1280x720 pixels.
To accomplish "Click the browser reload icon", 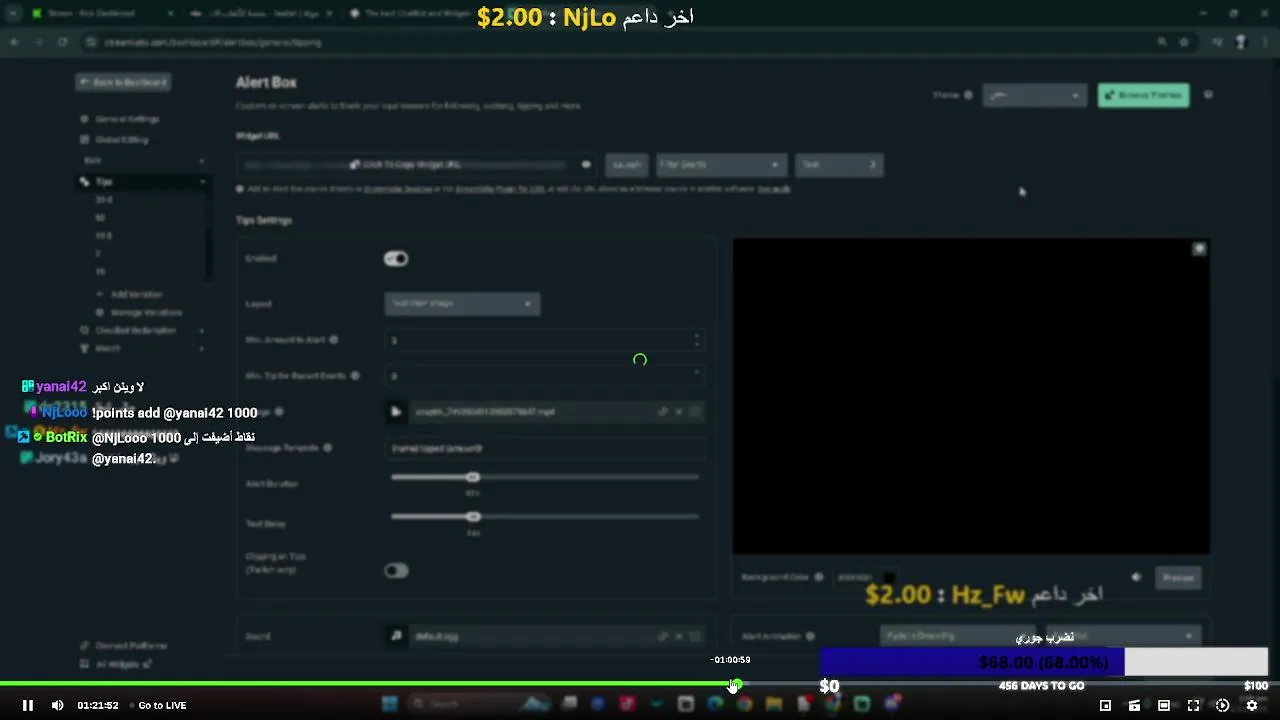I will (62, 42).
